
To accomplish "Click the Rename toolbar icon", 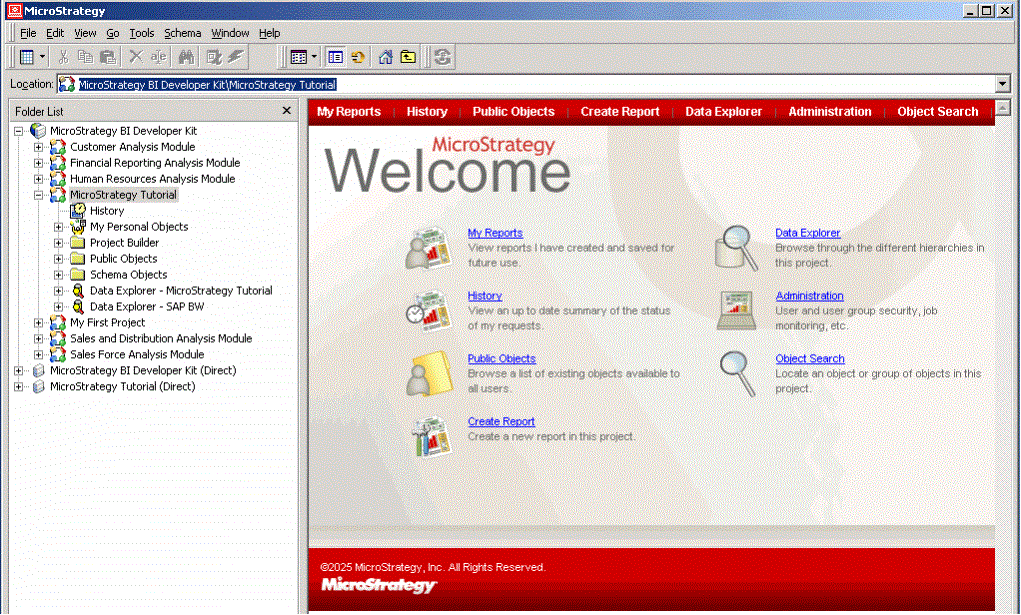I will click(x=158, y=57).
